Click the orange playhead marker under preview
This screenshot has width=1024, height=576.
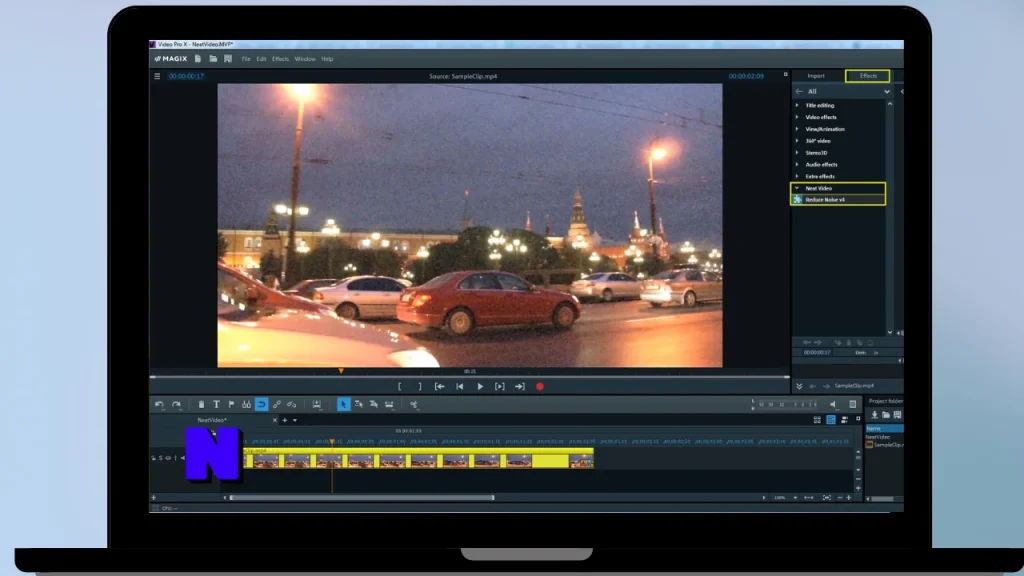341,371
